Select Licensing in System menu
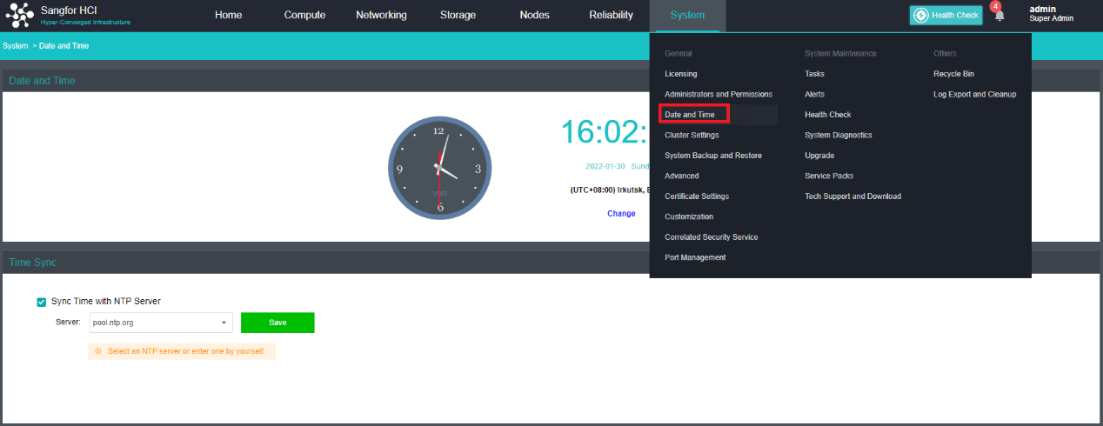1103x426 pixels. point(681,74)
